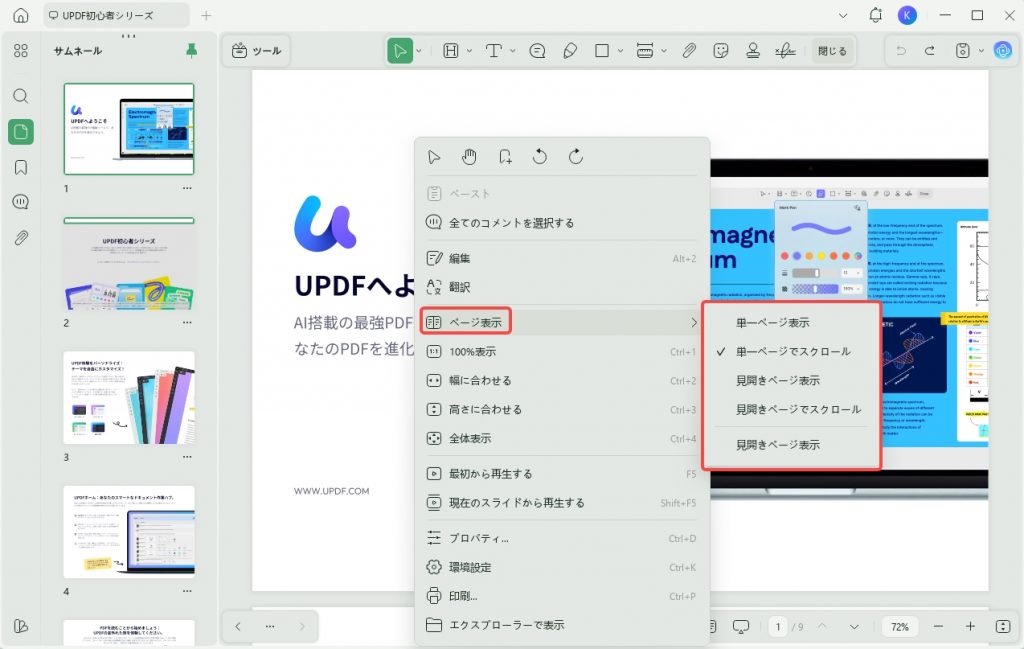Click rotate counterclockwise icon in context menu
Image resolution: width=1024 pixels, height=649 pixels.
tap(540, 157)
